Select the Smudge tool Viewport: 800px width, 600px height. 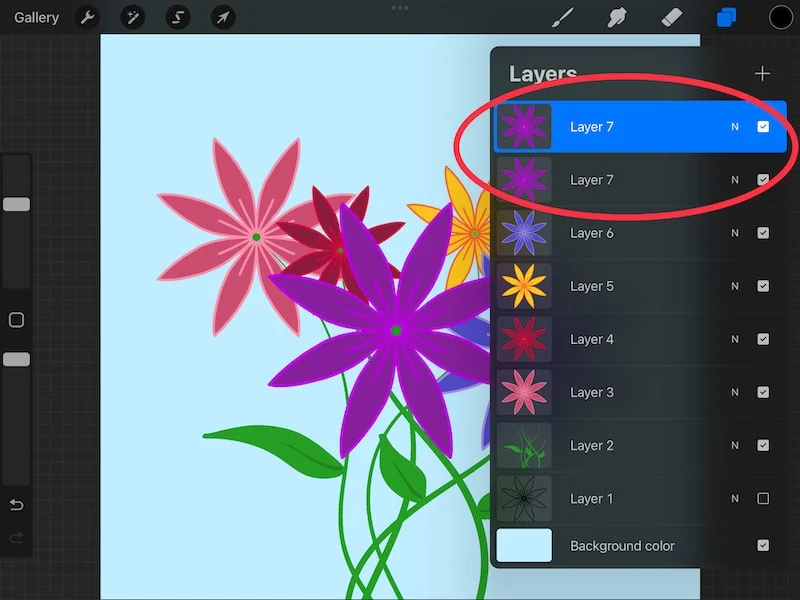617,18
